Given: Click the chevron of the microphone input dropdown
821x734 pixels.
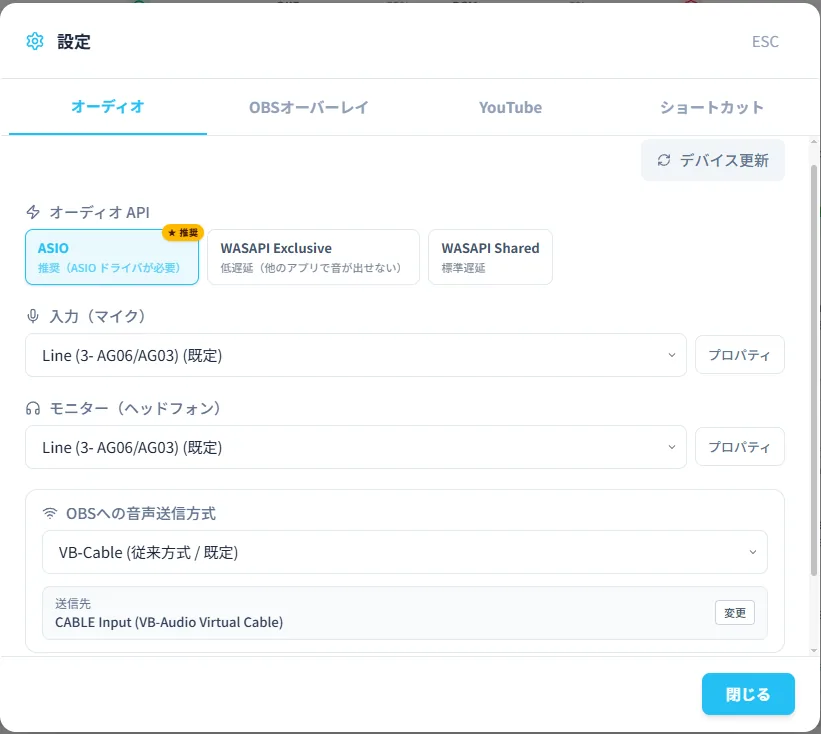Looking at the screenshot, I should (x=671, y=355).
